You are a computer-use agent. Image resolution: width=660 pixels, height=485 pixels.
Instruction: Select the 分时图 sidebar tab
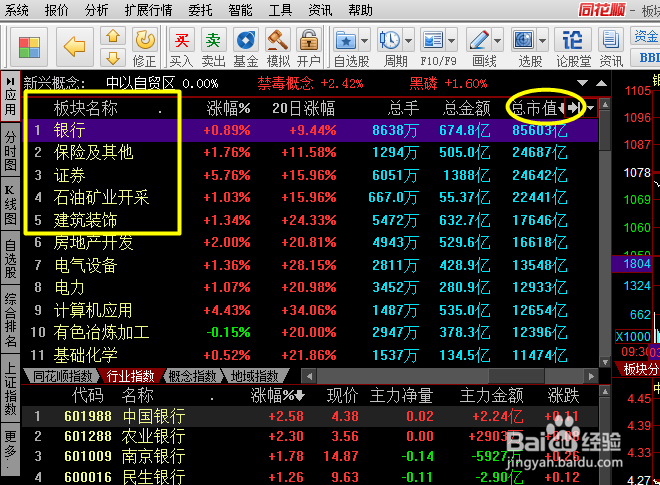point(10,151)
